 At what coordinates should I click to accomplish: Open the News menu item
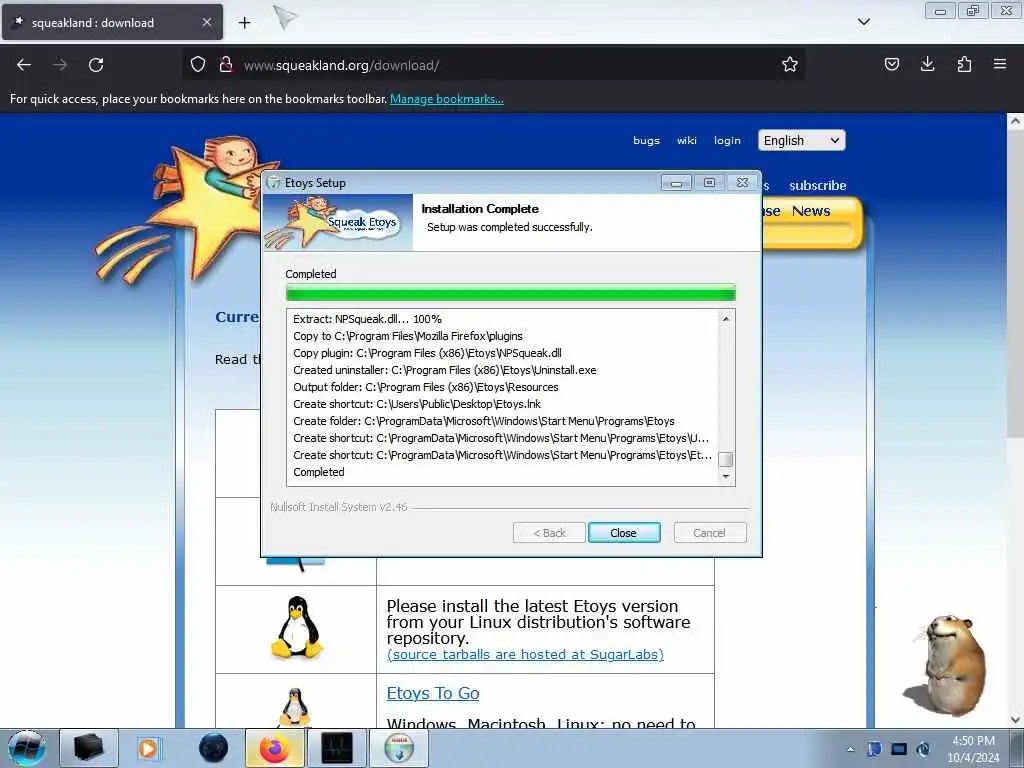click(810, 211)
